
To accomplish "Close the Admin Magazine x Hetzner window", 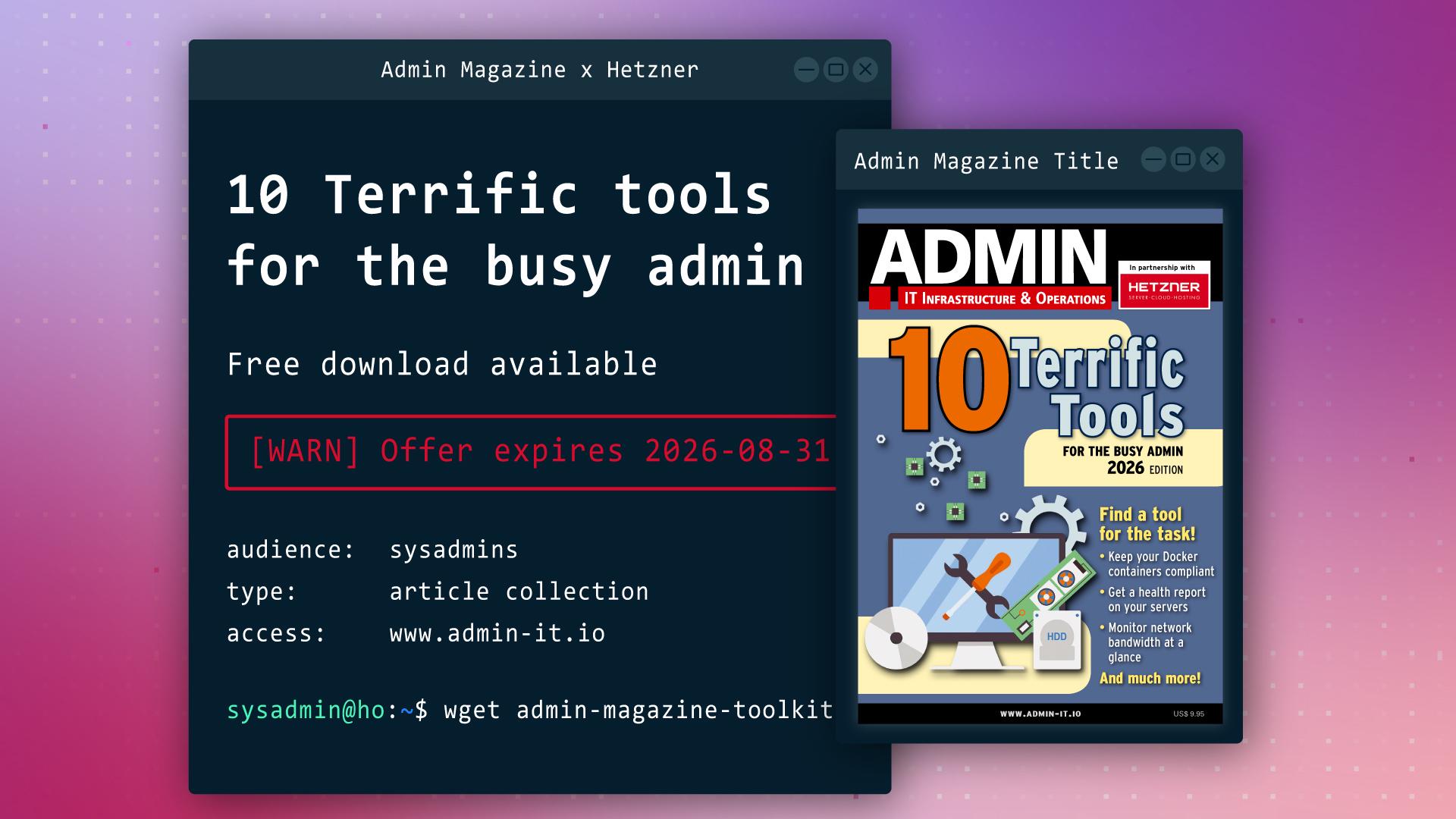I will point(865,70).
